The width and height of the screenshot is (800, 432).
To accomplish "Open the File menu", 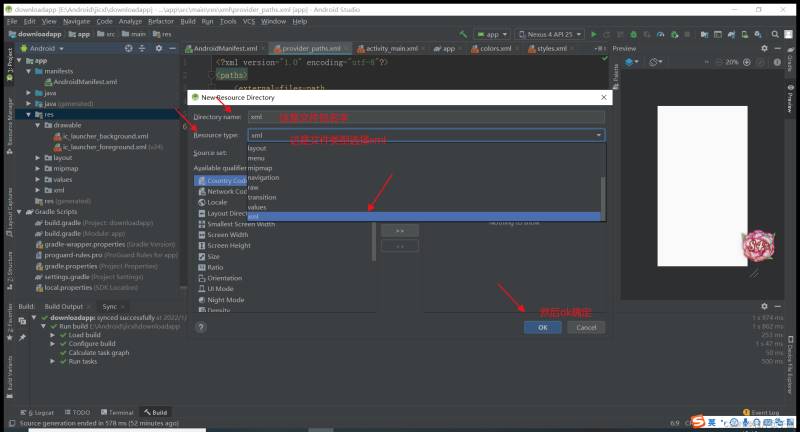I will tap(12, 21).
